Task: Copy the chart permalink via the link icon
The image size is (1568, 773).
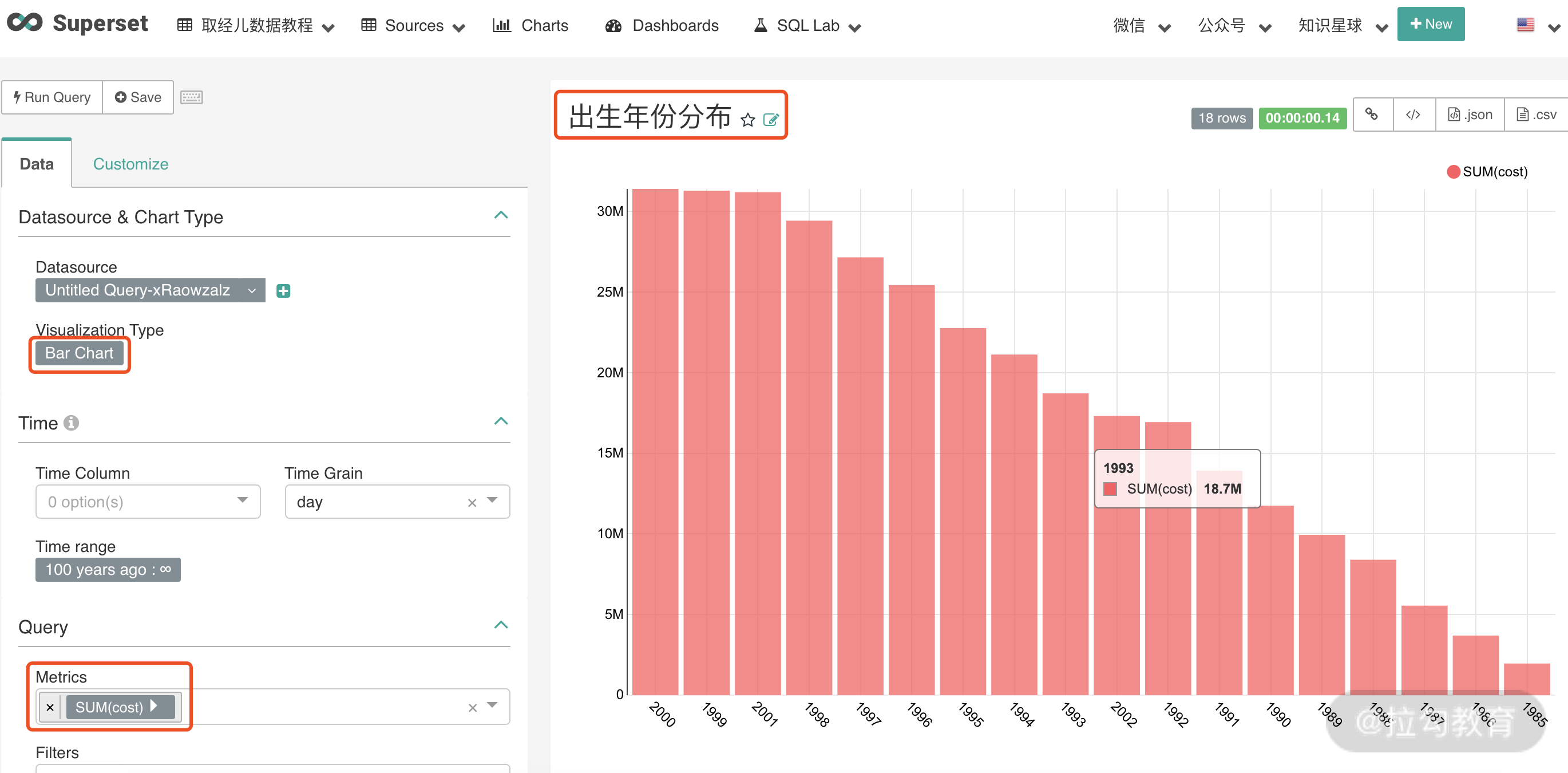Action: 1371,114
